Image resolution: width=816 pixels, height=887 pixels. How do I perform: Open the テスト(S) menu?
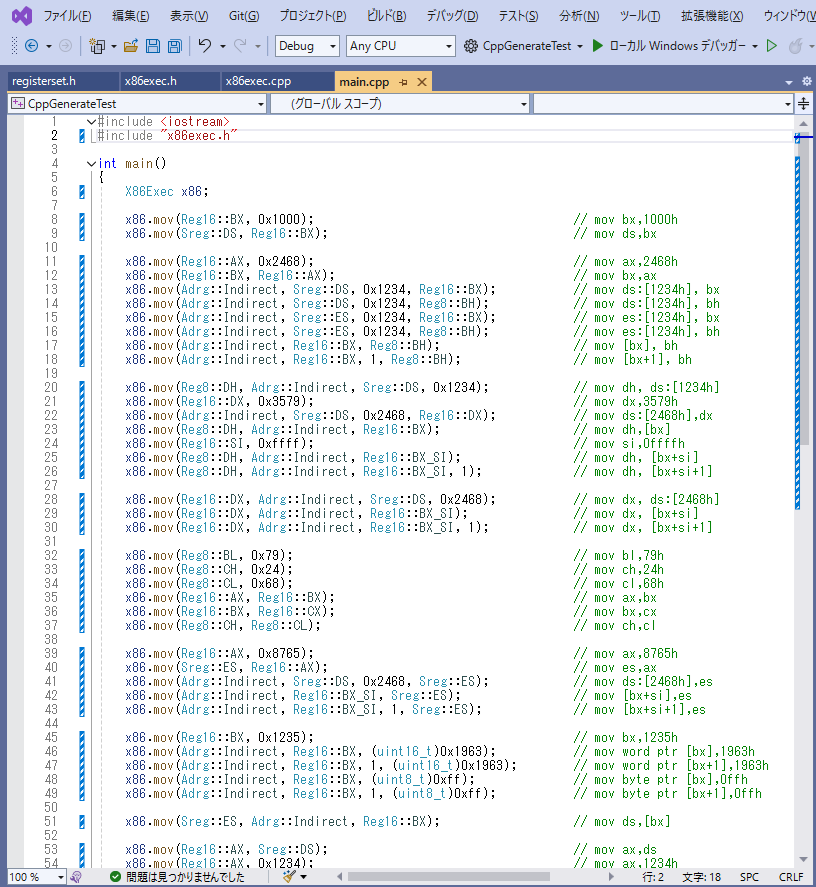coord(518,16)
